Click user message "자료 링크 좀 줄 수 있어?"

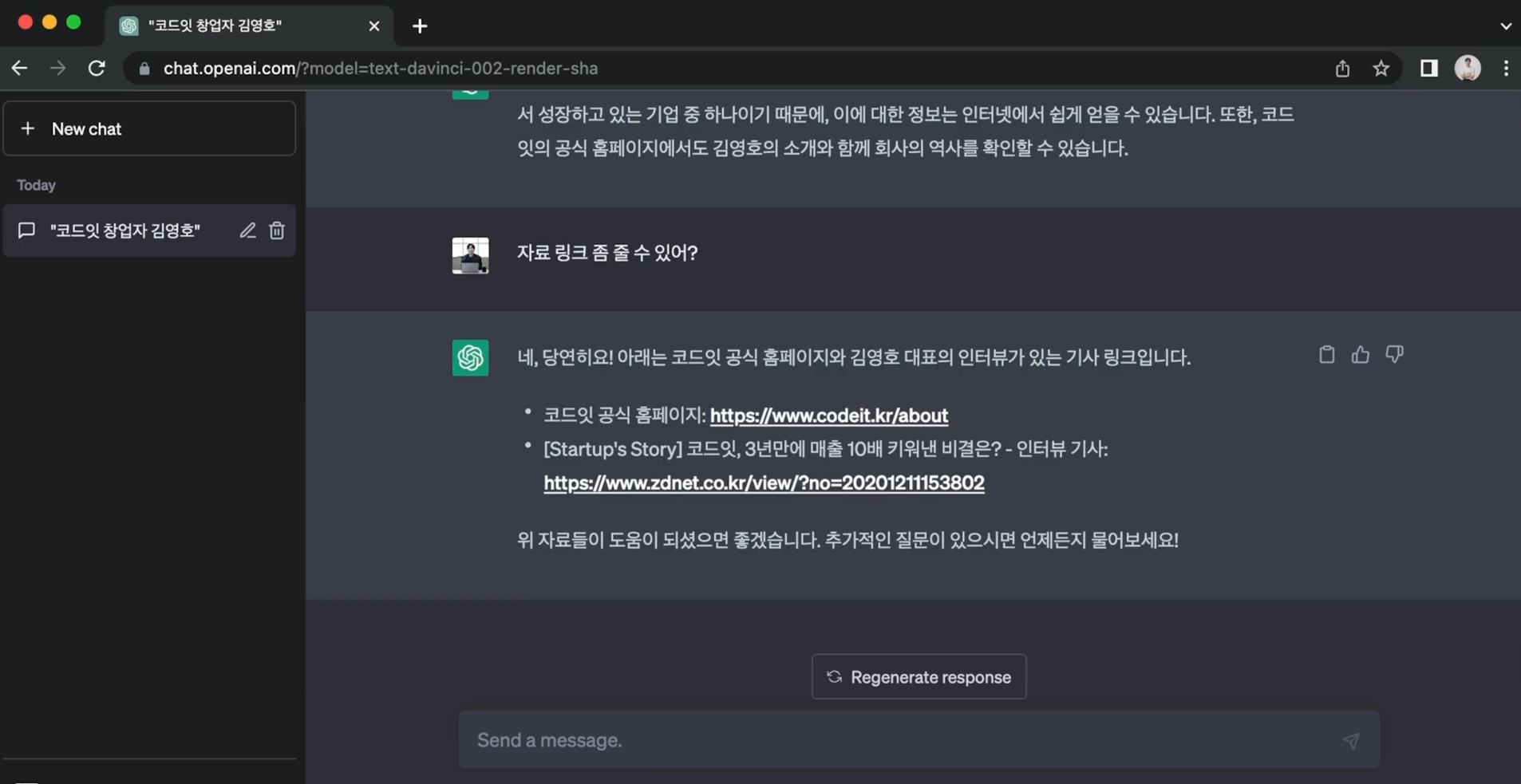607,253
